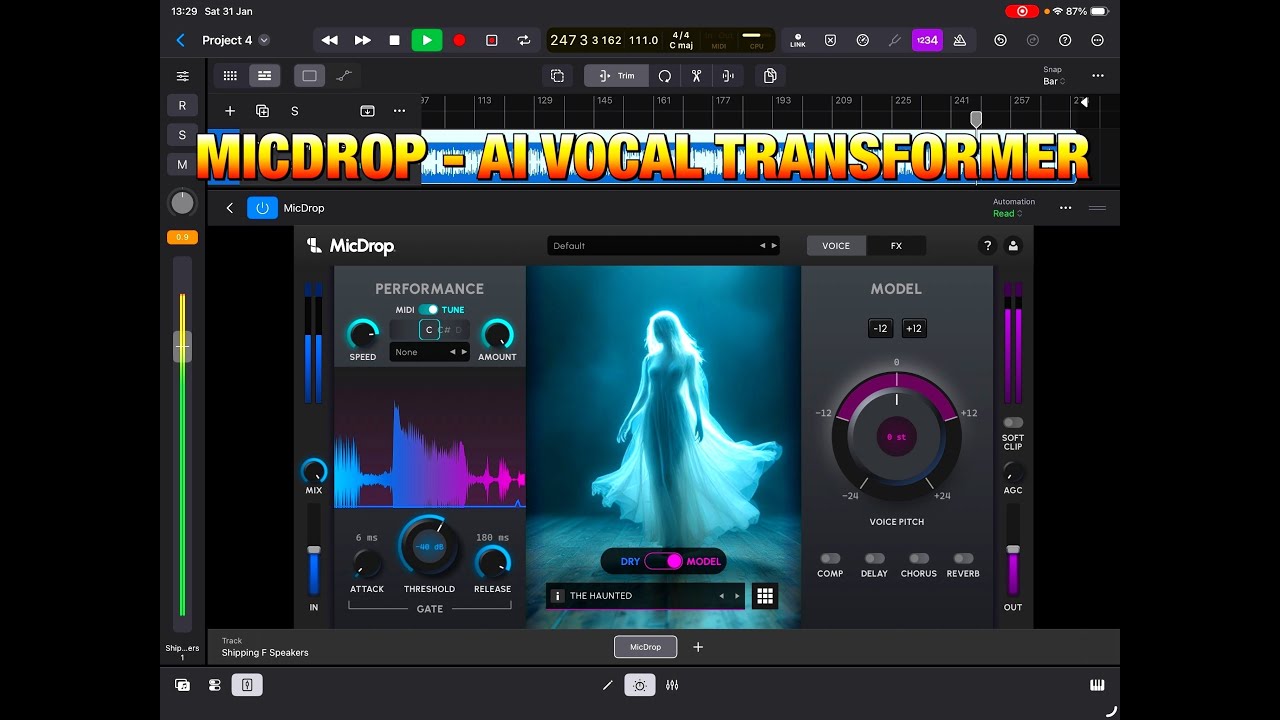Go back with the blue chevron beside Project 4
Screen dimensions: 1280x720
click(x=181, y=40)
